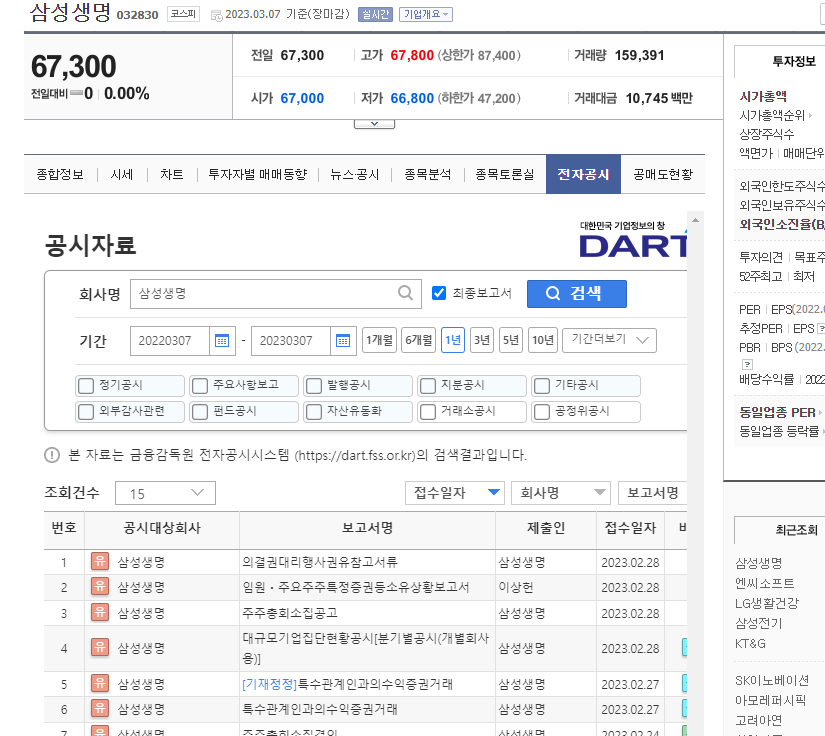Enable the 거래소공시 checkbox
Image resolution: width=825 pixels, height=736 pixels.
(428, 411)
